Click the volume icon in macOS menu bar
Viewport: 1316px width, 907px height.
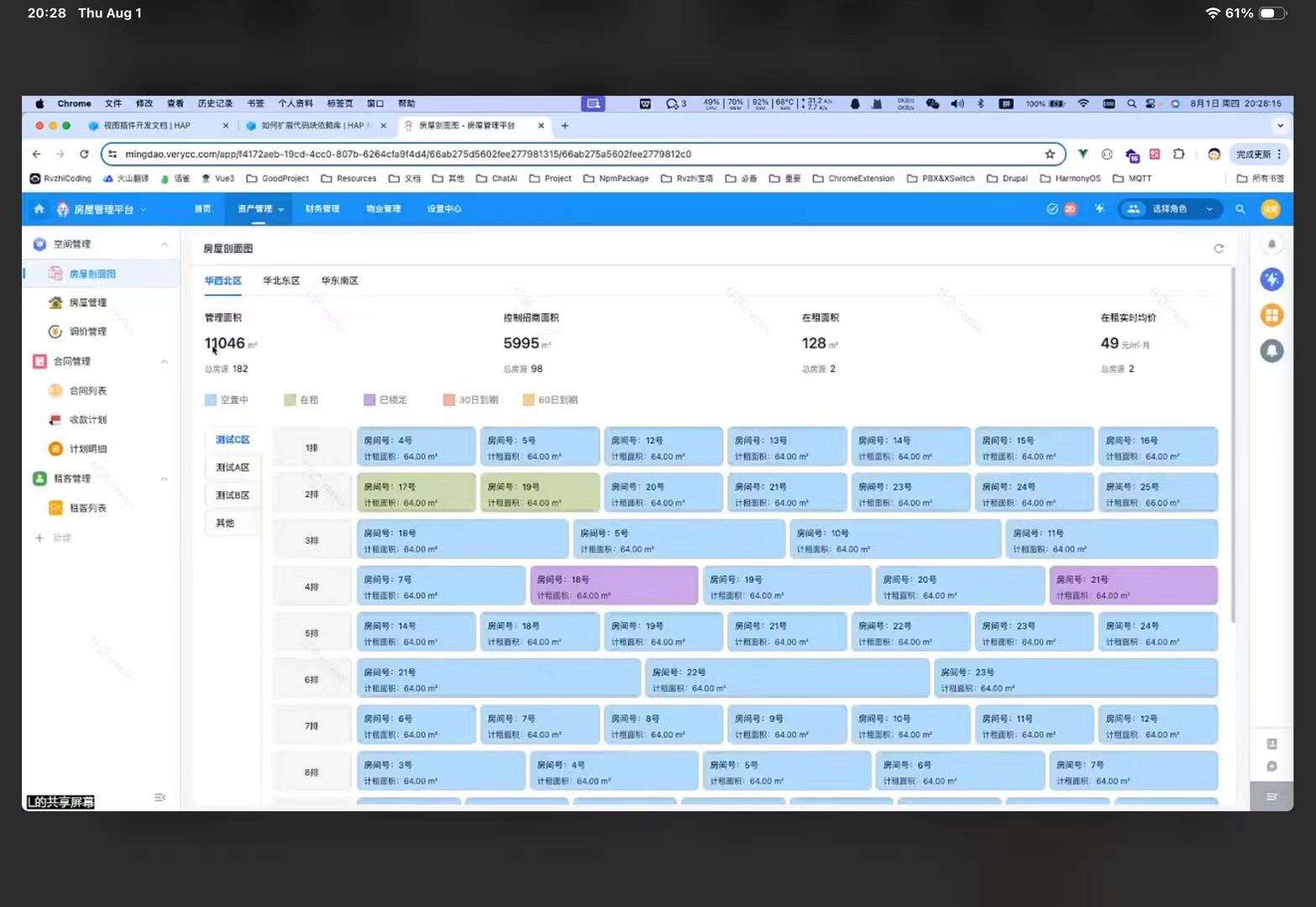(x=957, y=104)
